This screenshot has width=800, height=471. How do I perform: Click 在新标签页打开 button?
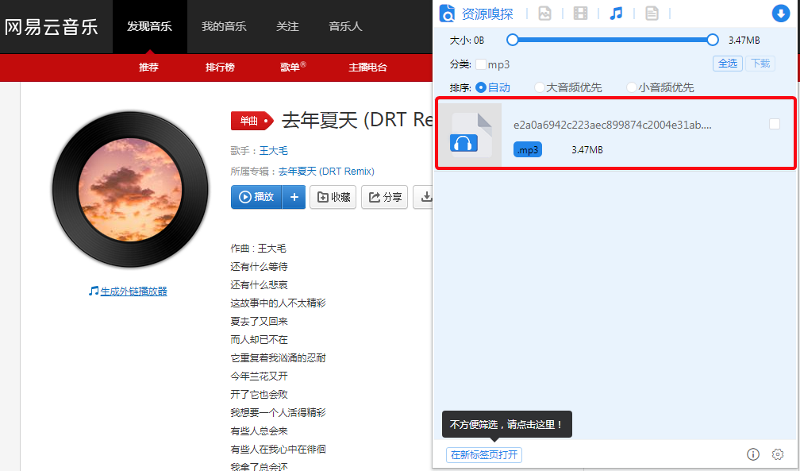[484, 455]
